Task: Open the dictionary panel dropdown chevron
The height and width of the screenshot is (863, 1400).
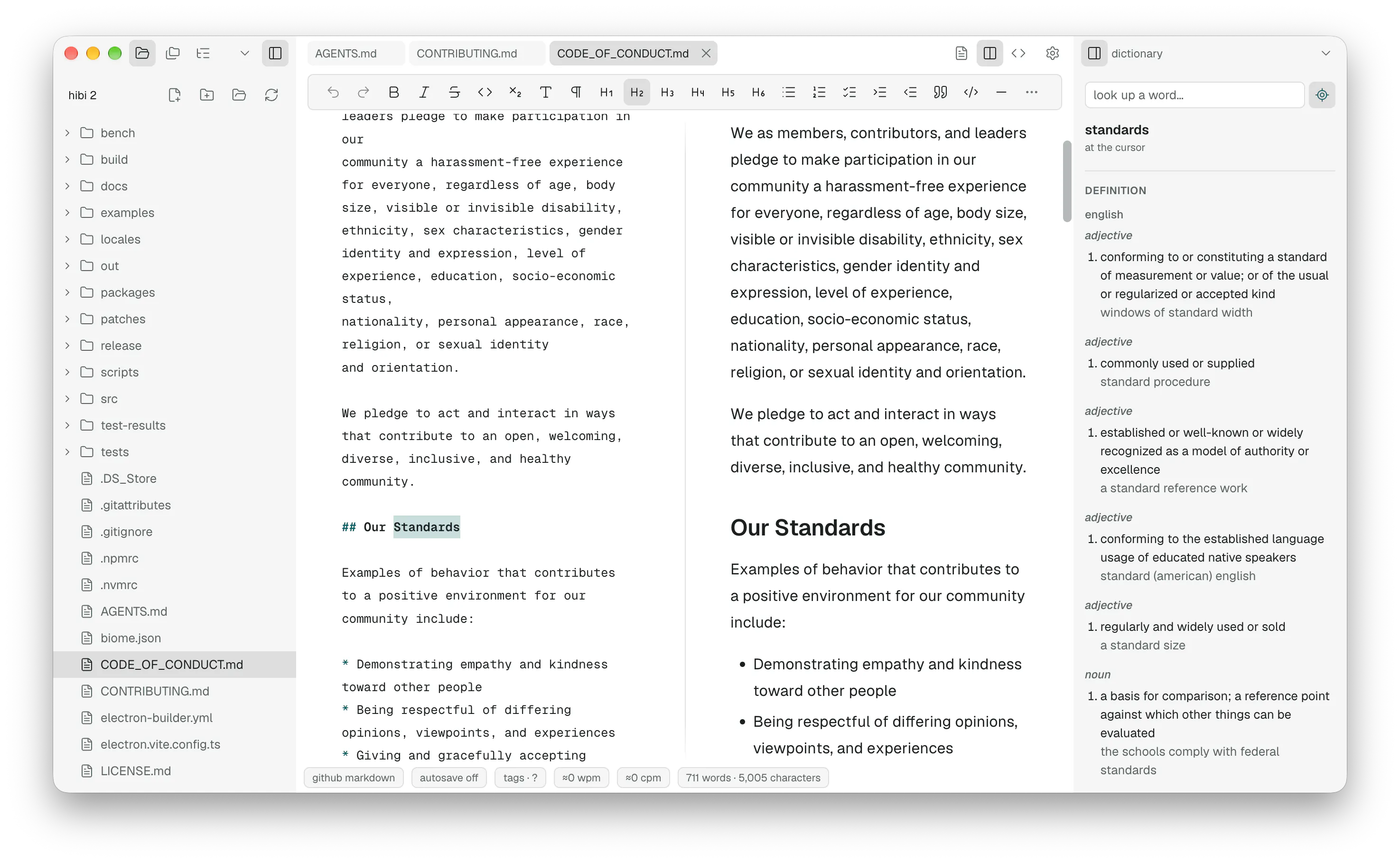Action: pos(1325,53)
